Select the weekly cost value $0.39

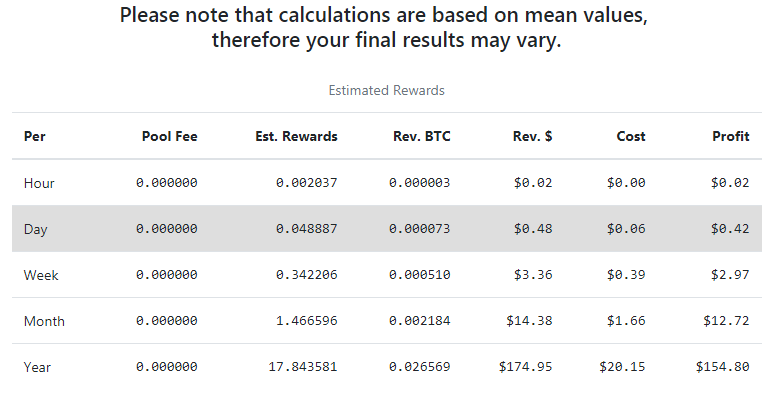coord(626,275)
